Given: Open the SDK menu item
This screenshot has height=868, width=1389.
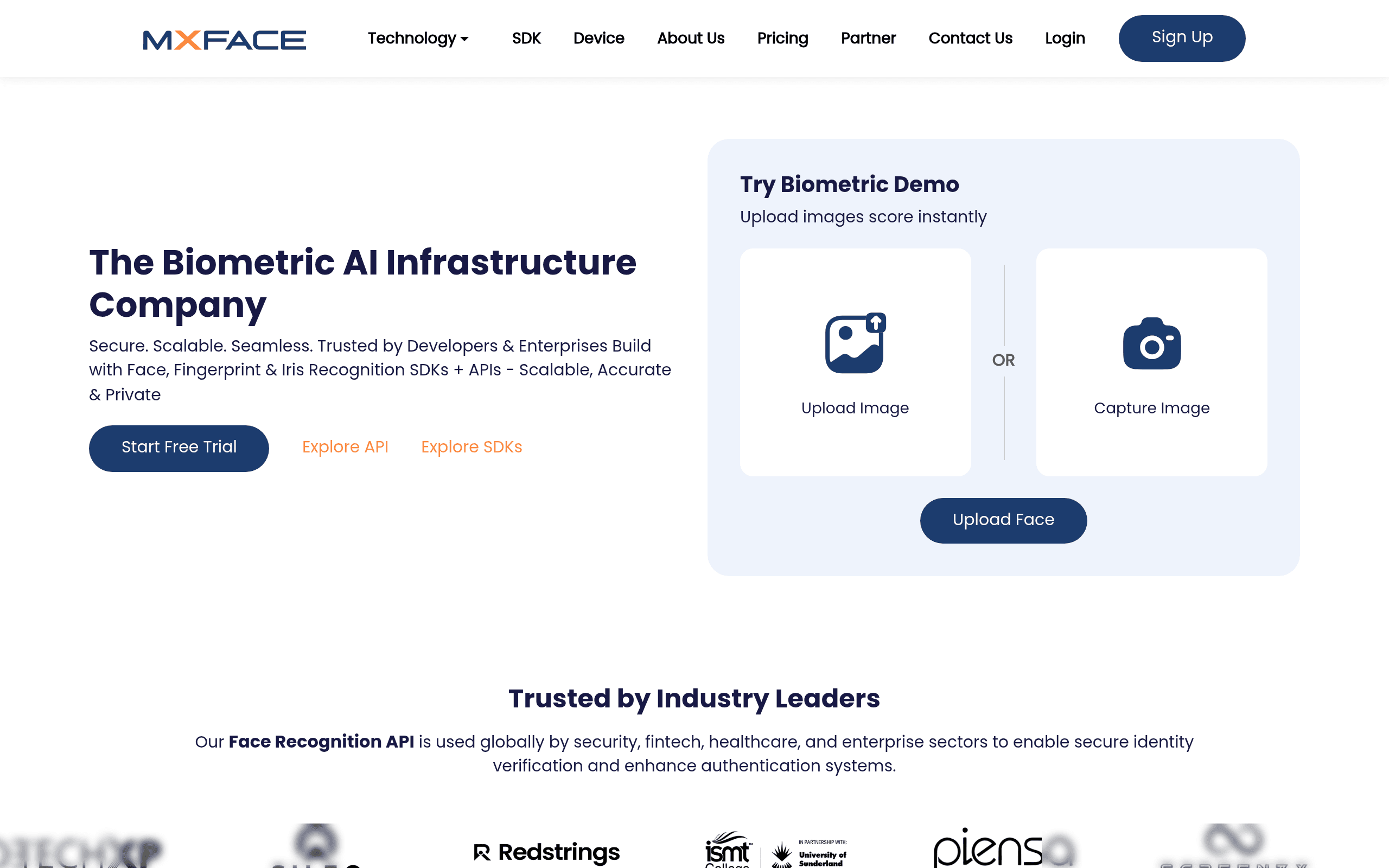Looking at the screenshot, I should 526,39.
